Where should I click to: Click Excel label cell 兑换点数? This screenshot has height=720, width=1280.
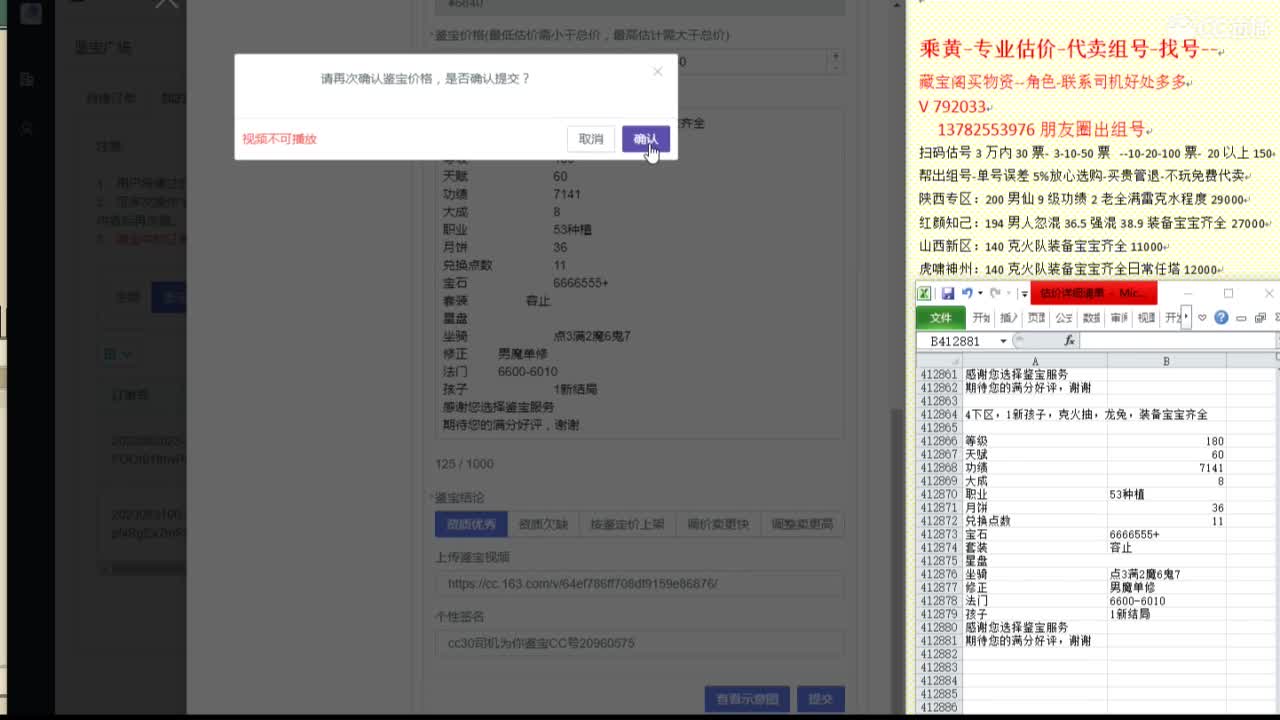point(1035,521)
